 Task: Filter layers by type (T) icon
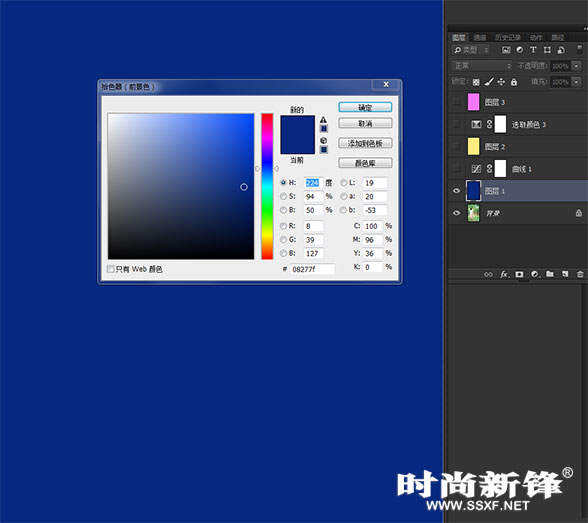[533, 50]
